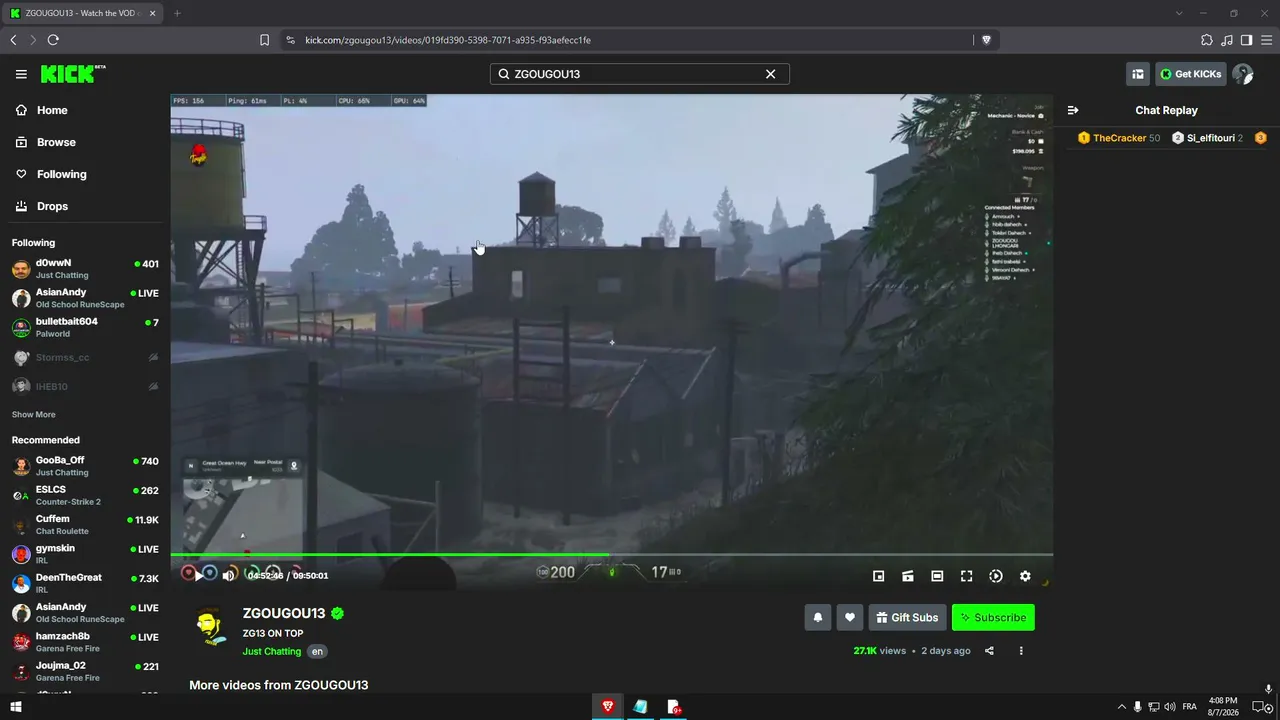Image resolution: width=1280 pixels, height=720 pixels.
Task: Collapse the Chat Replay panel
Action: [1073, 110]
